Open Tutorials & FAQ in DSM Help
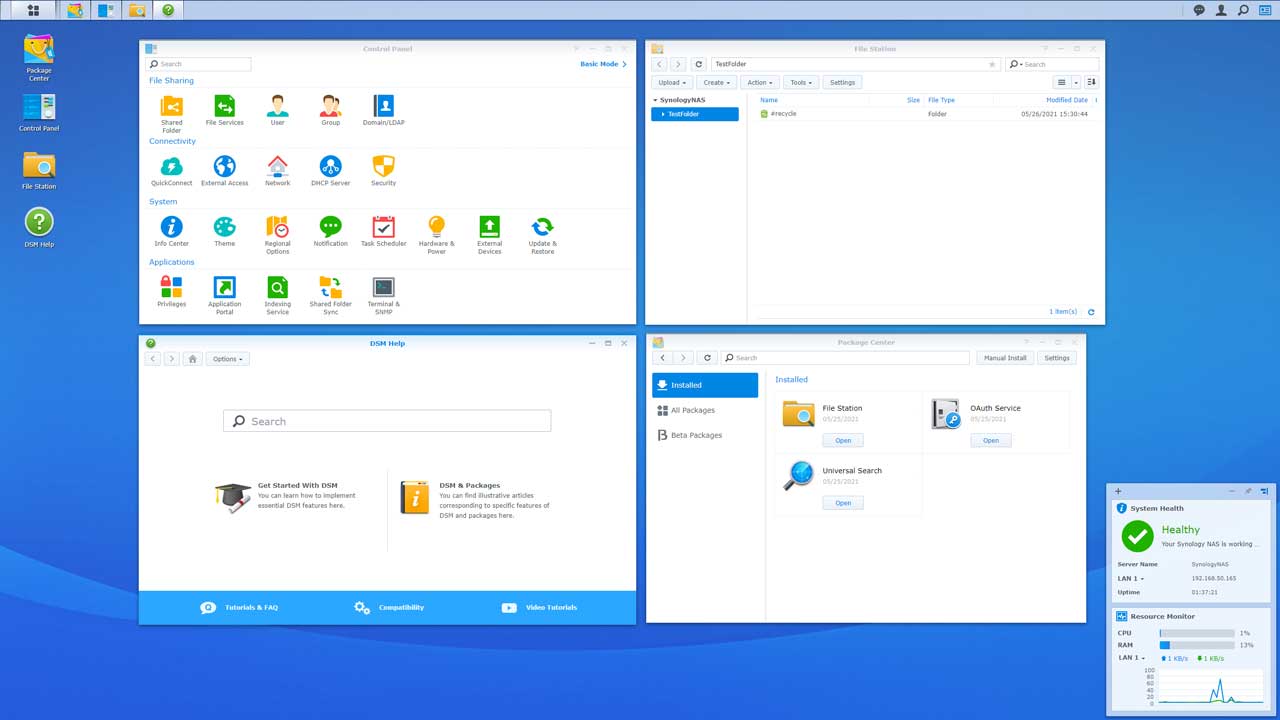This screenshot has width=1280, height=720. (x=240, y=607)
